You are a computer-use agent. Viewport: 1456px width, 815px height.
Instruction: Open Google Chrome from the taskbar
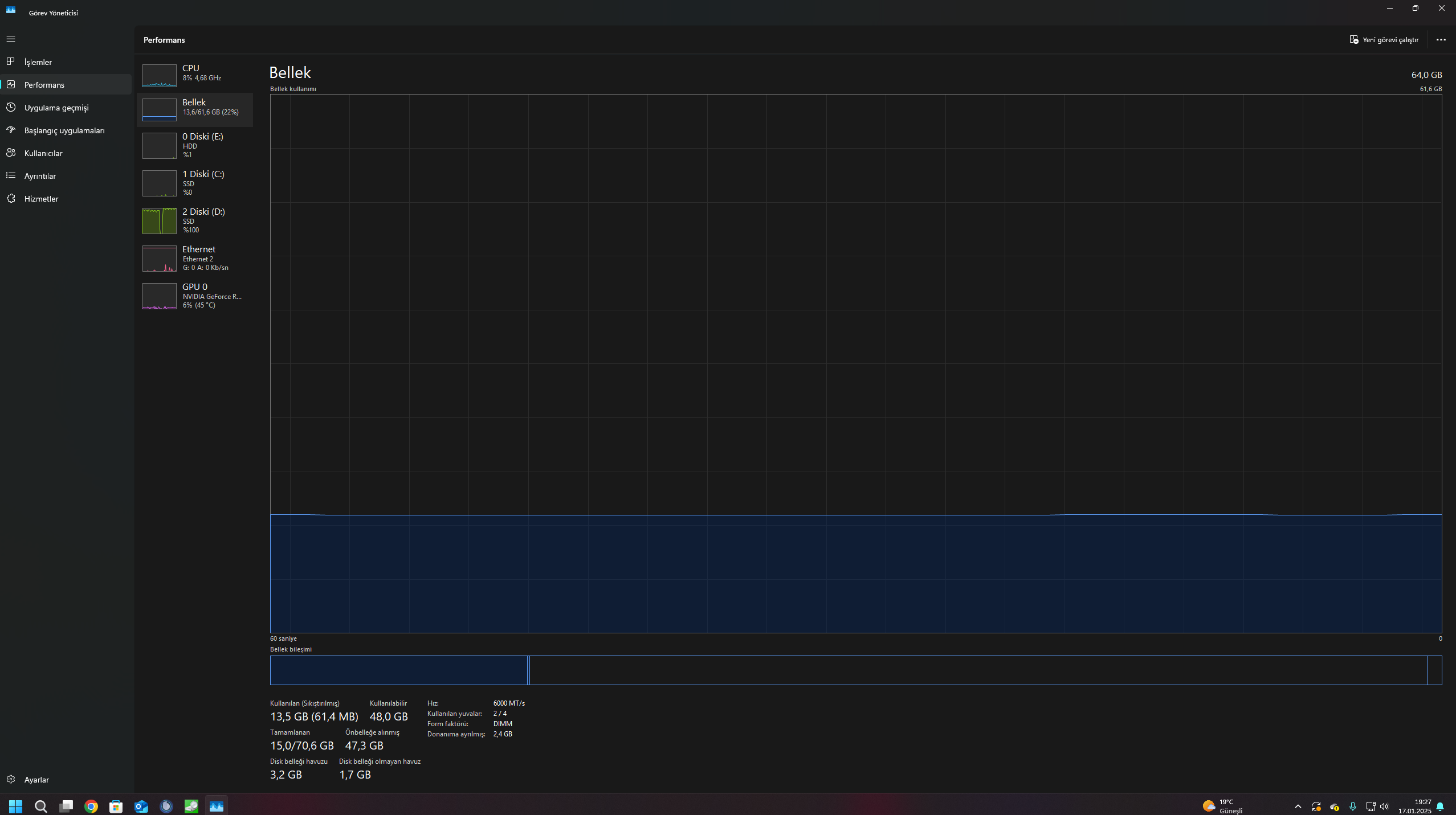pyautogui.click(x=91, y=806)
